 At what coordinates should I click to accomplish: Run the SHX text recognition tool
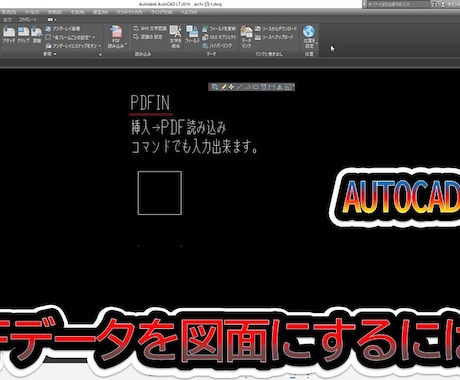[x=149, y=29]
